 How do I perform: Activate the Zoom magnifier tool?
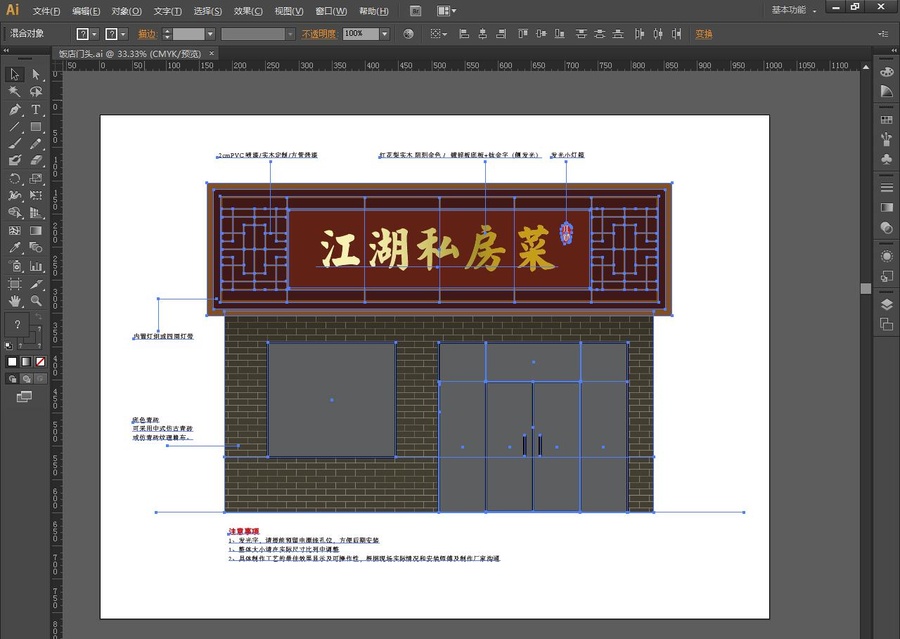[x=36, y=300]
